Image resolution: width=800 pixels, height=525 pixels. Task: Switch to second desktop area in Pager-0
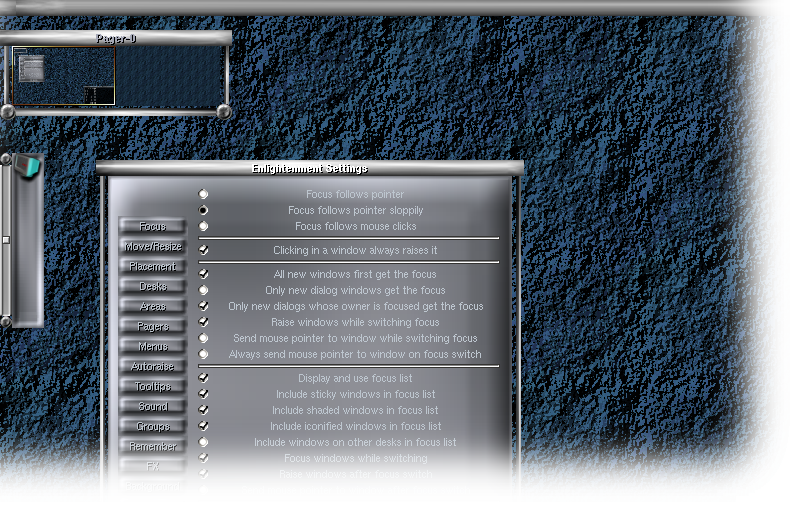tap(169, 76)
